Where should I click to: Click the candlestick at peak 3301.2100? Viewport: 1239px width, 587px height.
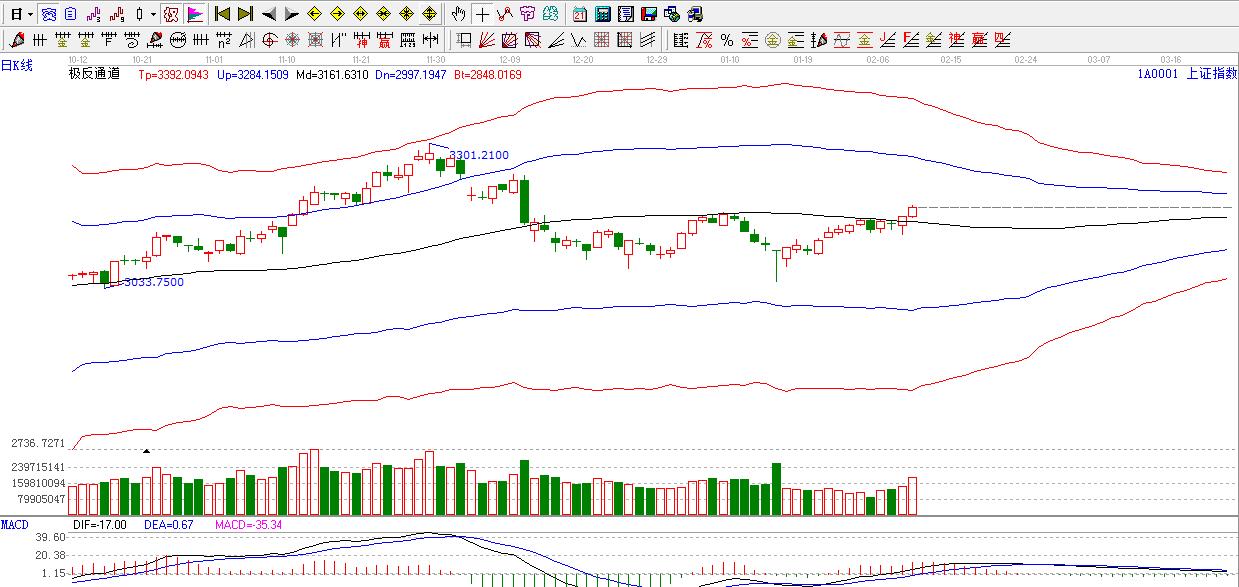point(429,154)
